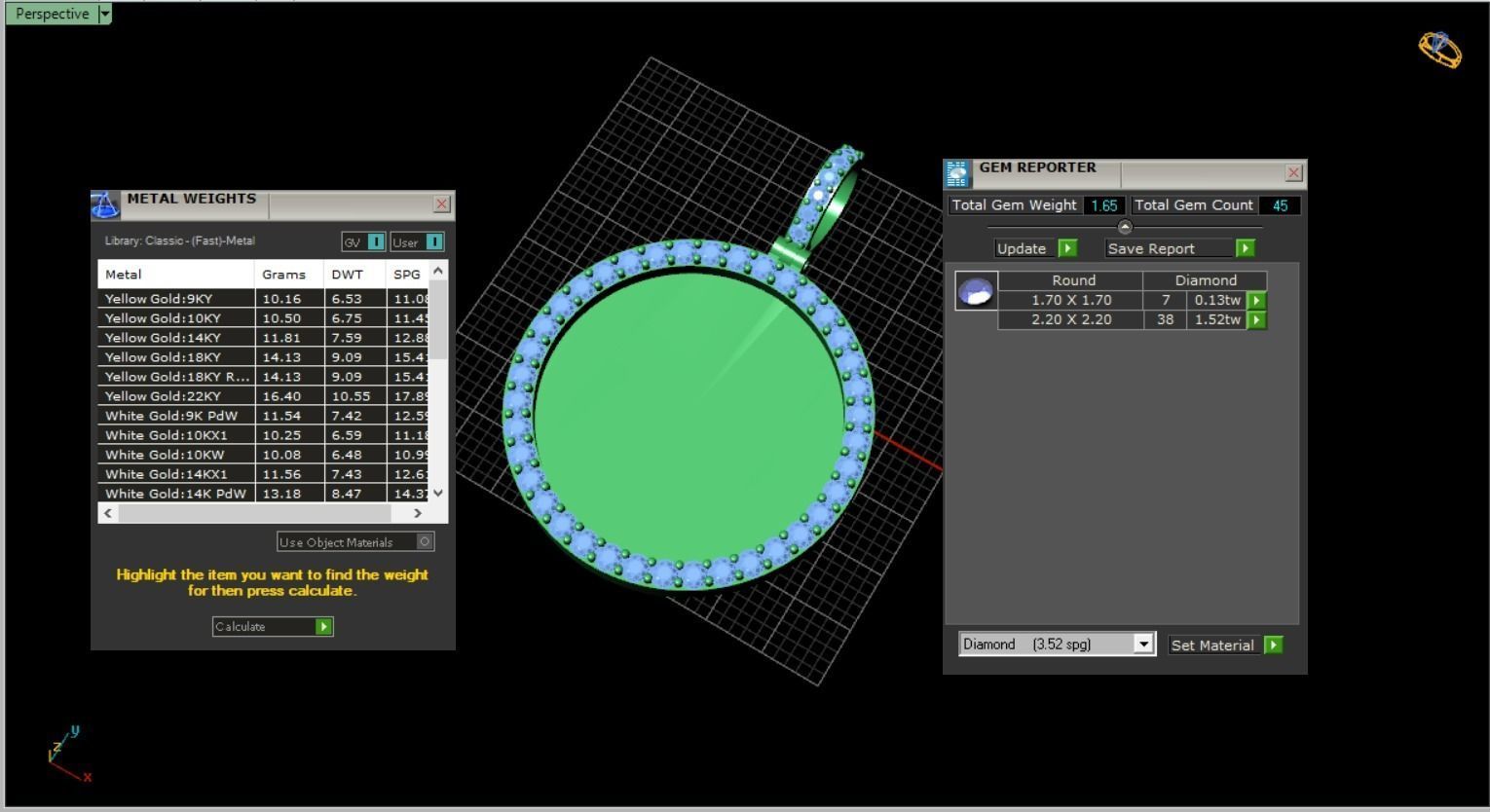Click the Metal Weights panel icon
Image resolution: width=1490 pixels, height=812 pixels.
pyautogui.click(x=105, y=204)
